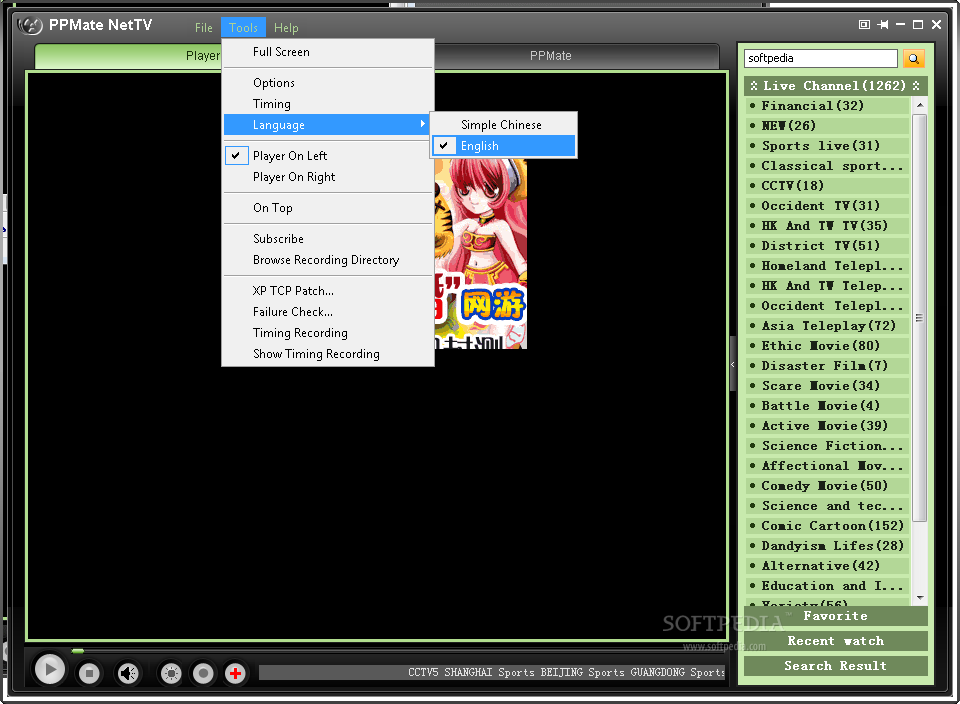The width and height of the screenshot is (960, 704).
Task: Click the channel list scrollbar thumb
Action: pos(920,317)
